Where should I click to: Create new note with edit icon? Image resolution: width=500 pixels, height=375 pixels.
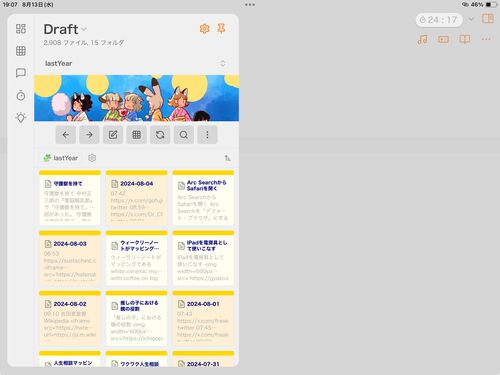tap(113, 135)
